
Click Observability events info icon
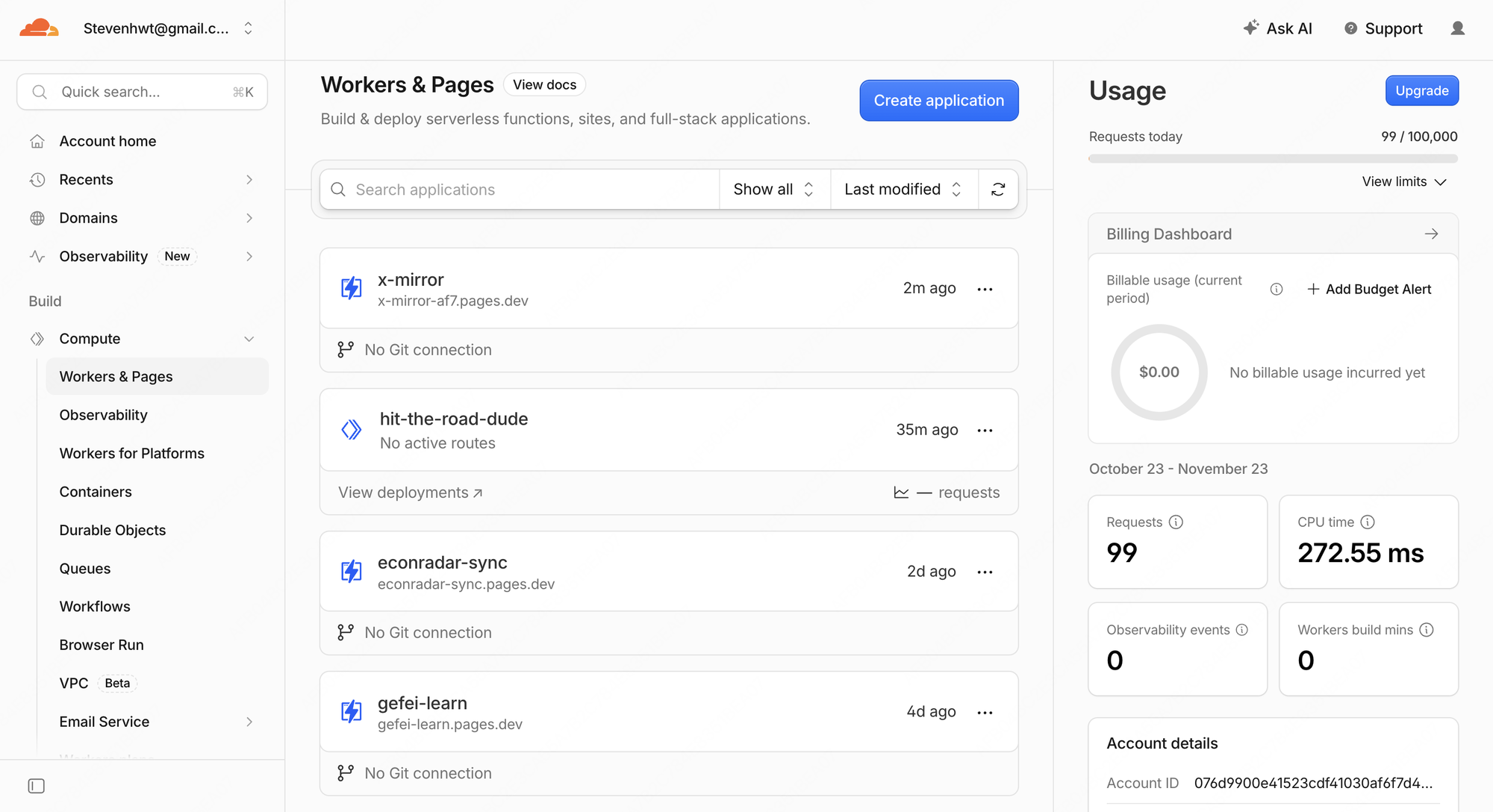pos(1242,630)
